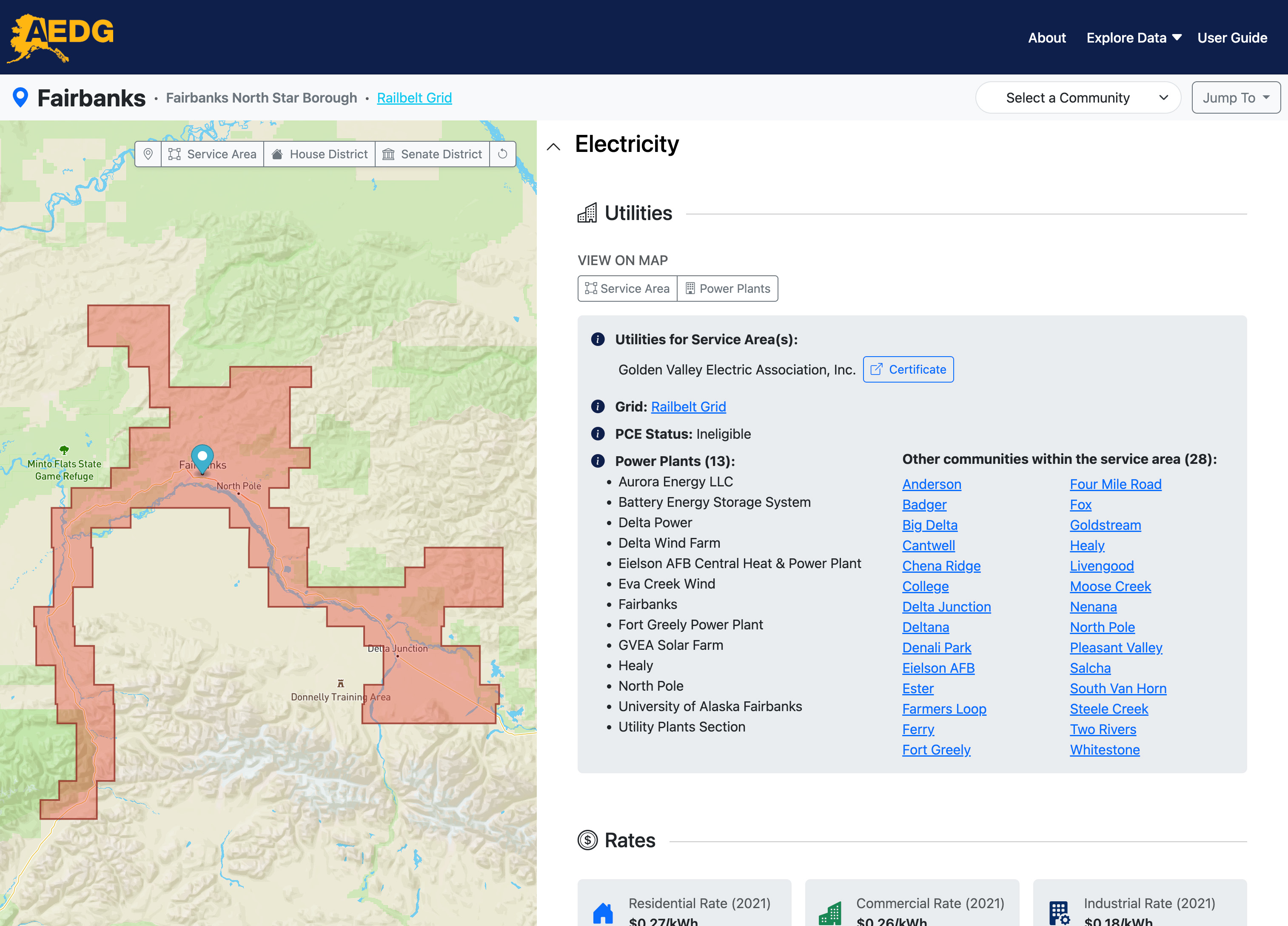Viewport: 1288px width, 926px height.
Task: Click the Railbelt Grid link in the header
Action: (414, 98)
